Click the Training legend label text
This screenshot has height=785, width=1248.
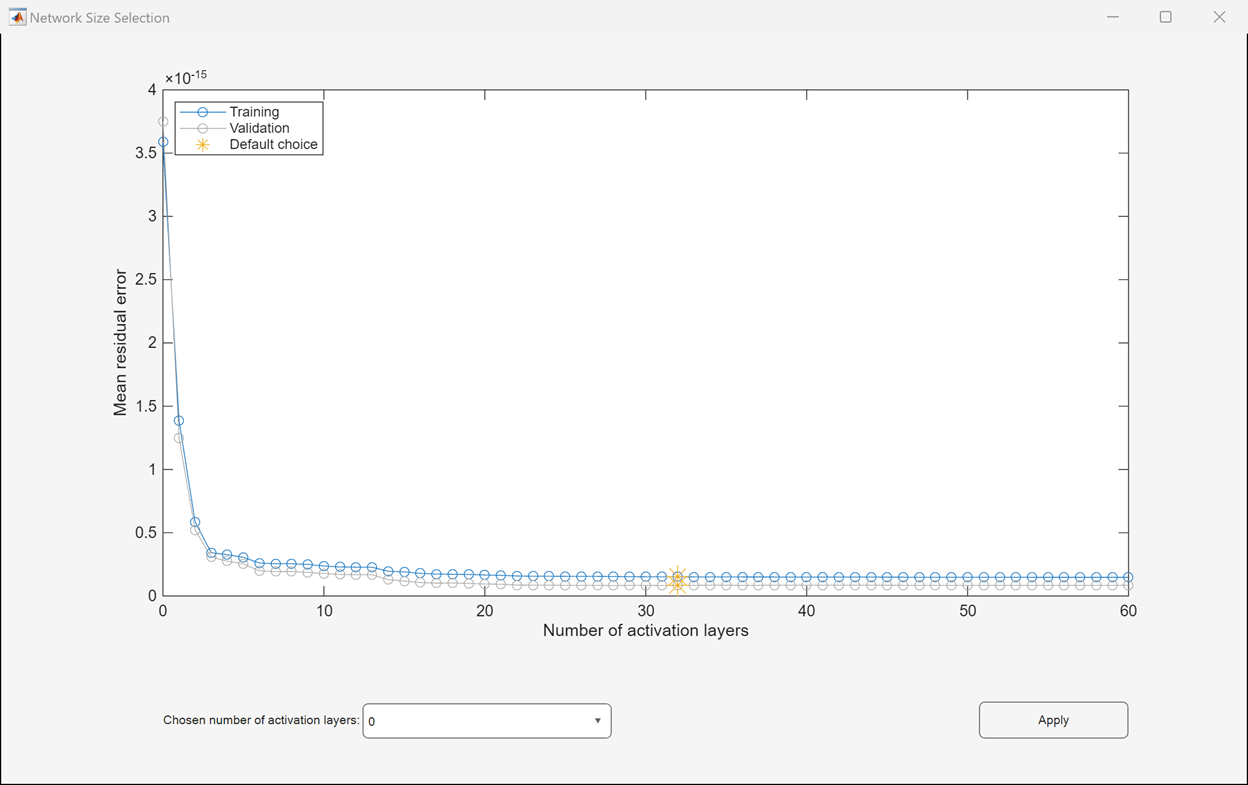coord(254,112)
